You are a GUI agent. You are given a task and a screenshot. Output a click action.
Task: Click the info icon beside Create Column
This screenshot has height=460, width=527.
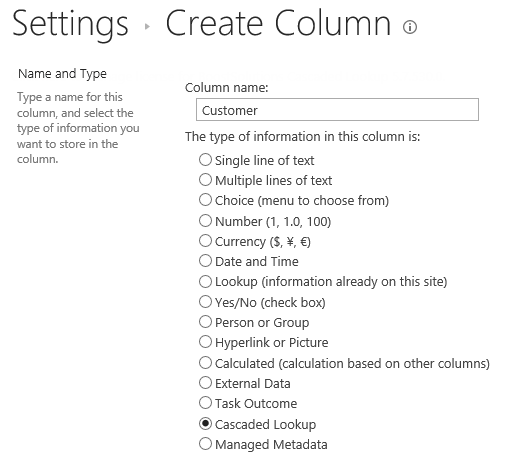tap(410, 27)
